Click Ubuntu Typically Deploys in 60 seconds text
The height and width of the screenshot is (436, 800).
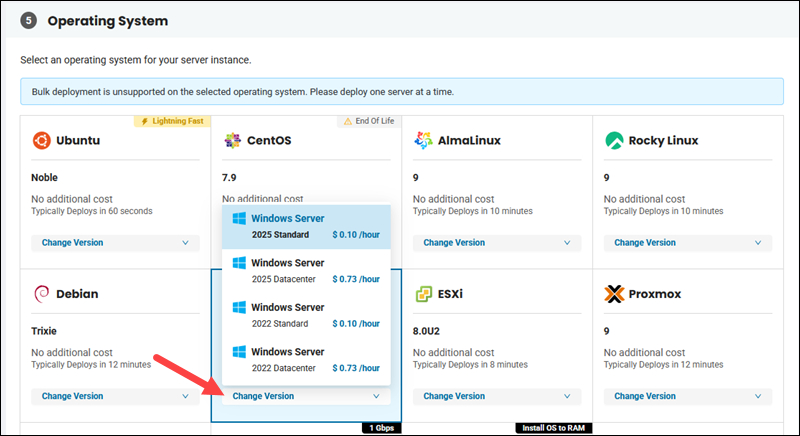tap(92, 211)
